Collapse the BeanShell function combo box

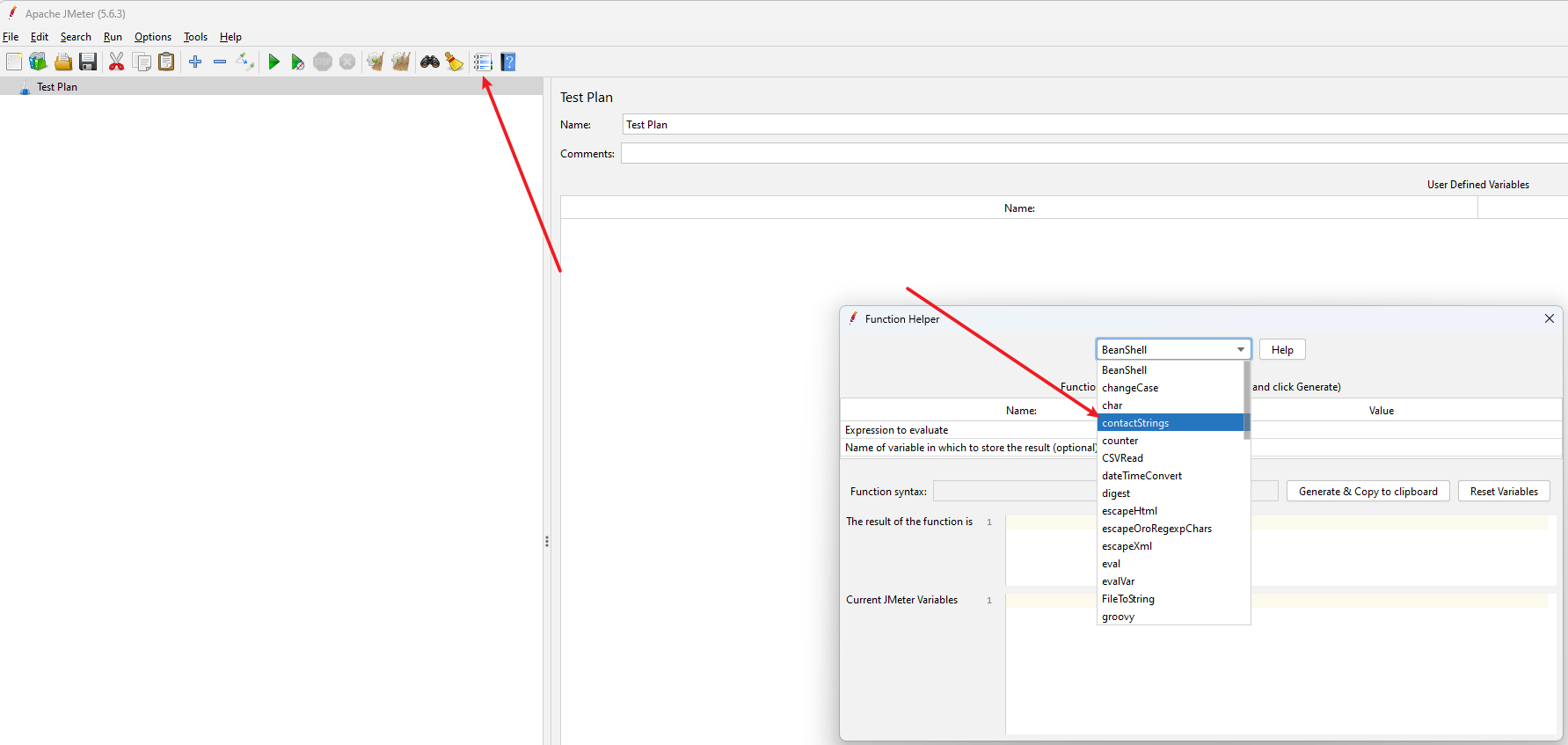point(1240,350)
